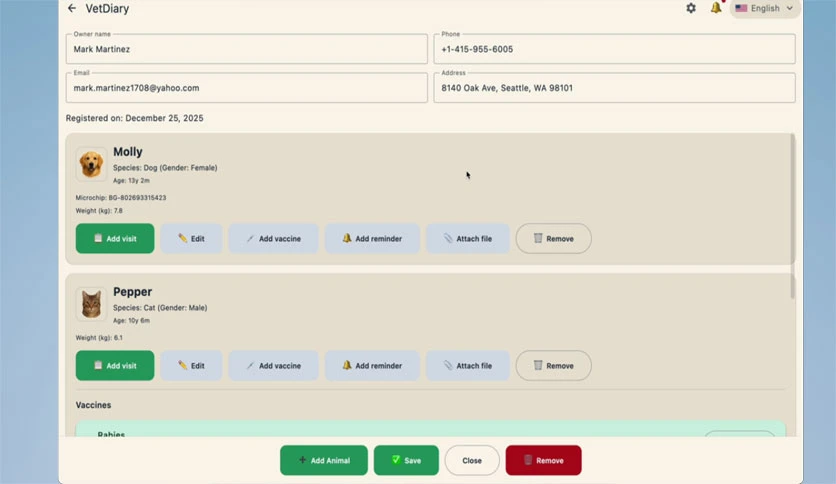Select Molly's name heading

click(x=127, y=152)
